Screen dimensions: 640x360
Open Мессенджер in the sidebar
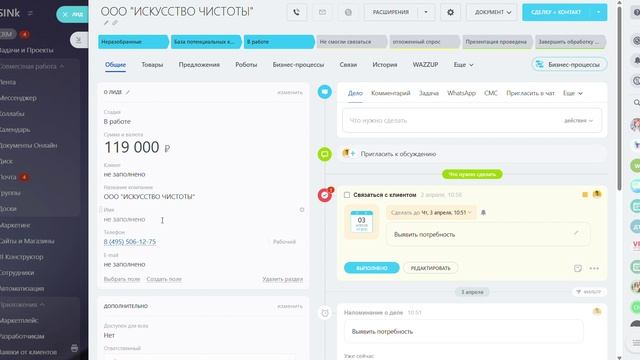pyautogui.click(x=18, y=98)
